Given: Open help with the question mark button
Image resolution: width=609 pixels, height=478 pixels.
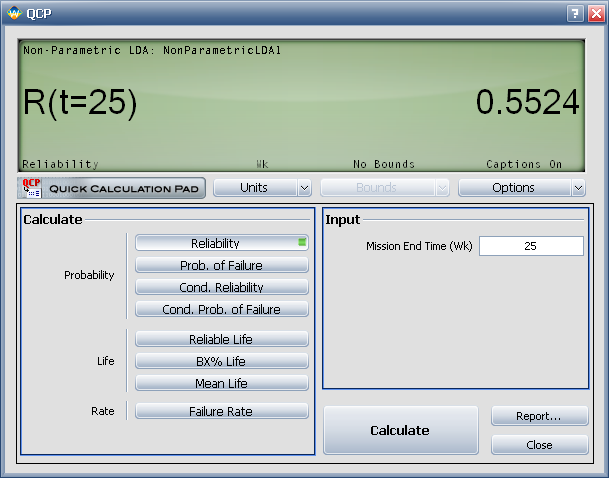Looking at the screenshot, I should (x=575, y=13).
